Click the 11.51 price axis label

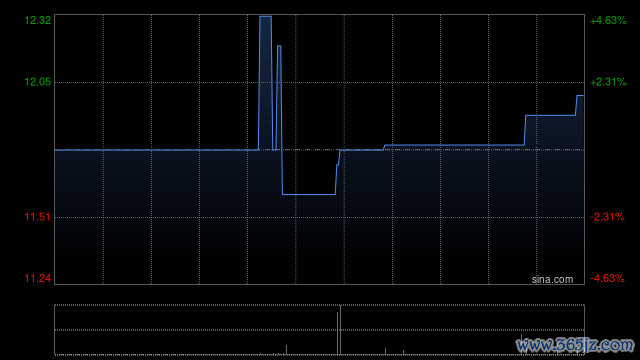point(38,217)
